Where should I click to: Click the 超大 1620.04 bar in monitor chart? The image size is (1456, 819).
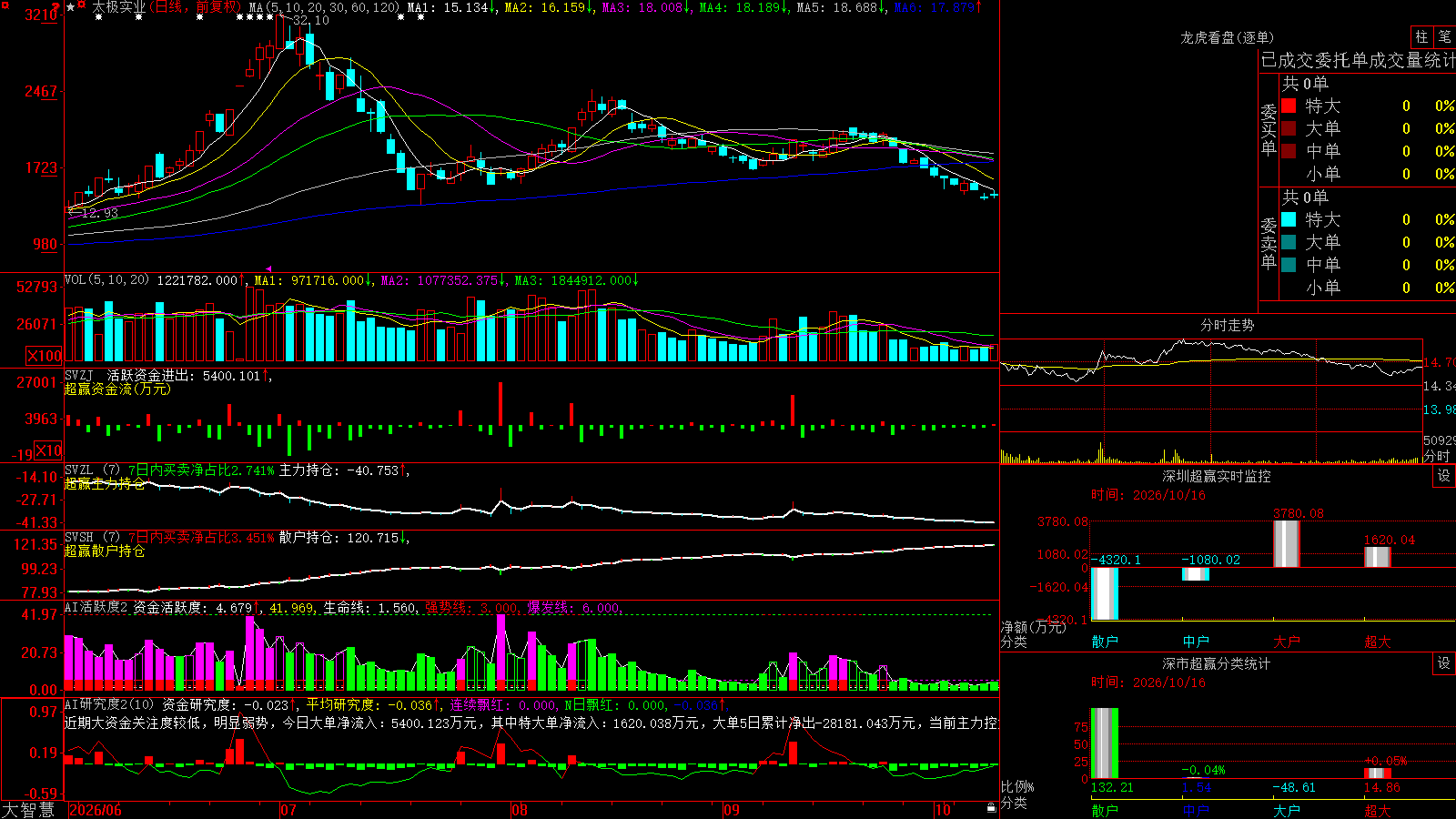coord(1378,557)
